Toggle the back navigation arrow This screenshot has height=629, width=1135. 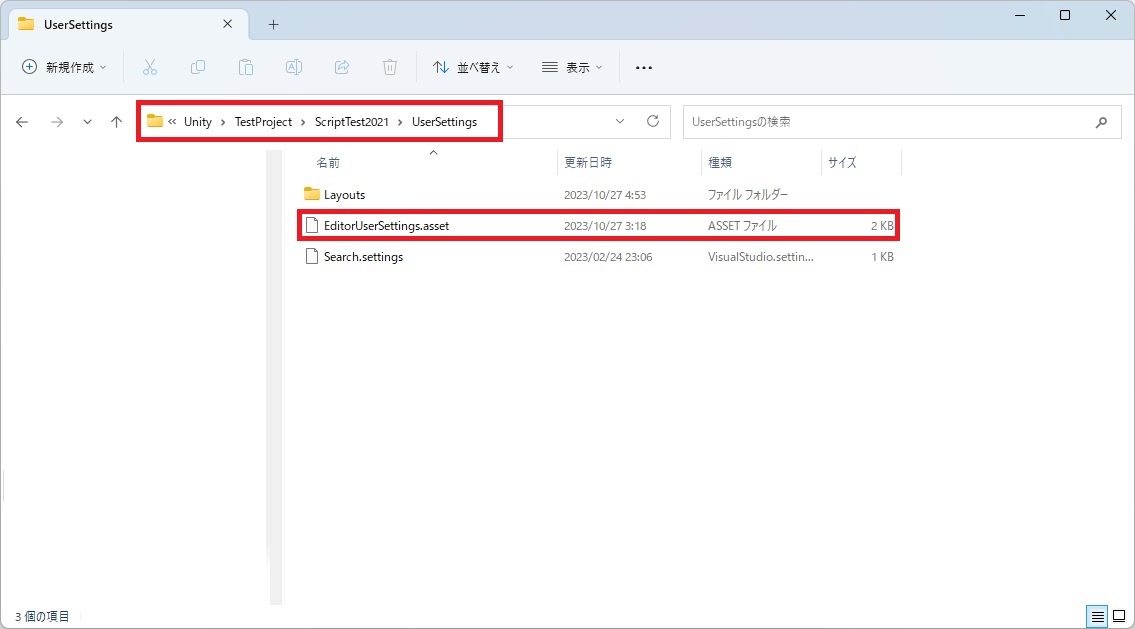(x=22, y=121)
